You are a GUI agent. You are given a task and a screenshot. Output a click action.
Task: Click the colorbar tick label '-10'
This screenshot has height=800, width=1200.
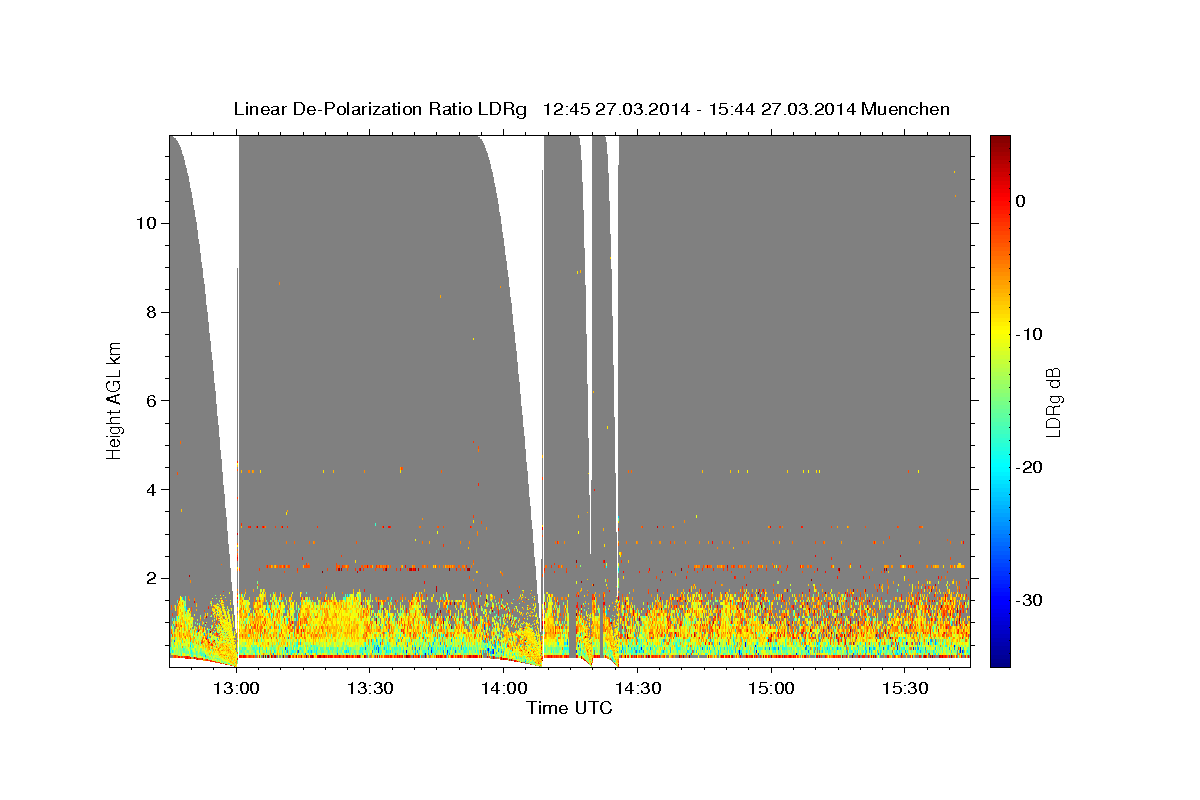(x=1030, y=334)
